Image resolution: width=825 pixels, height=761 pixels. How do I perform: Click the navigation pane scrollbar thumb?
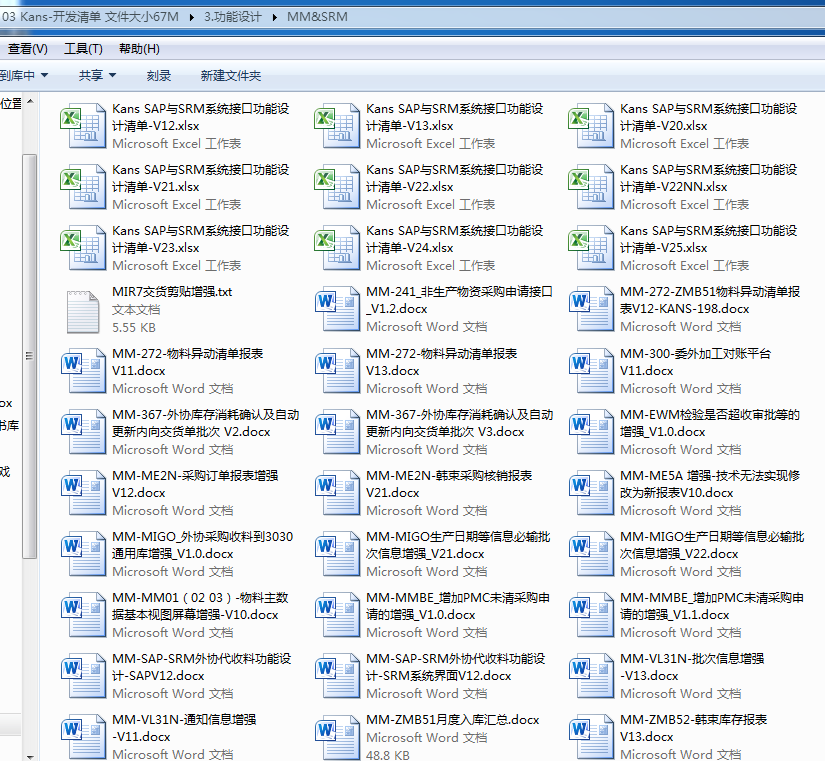30,356
